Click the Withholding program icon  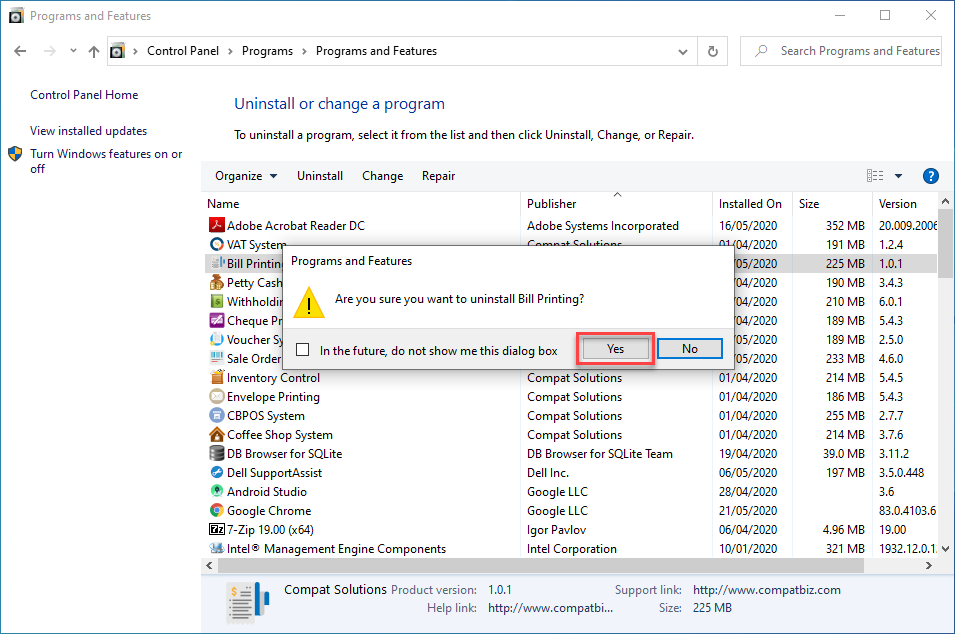[216, 301]
